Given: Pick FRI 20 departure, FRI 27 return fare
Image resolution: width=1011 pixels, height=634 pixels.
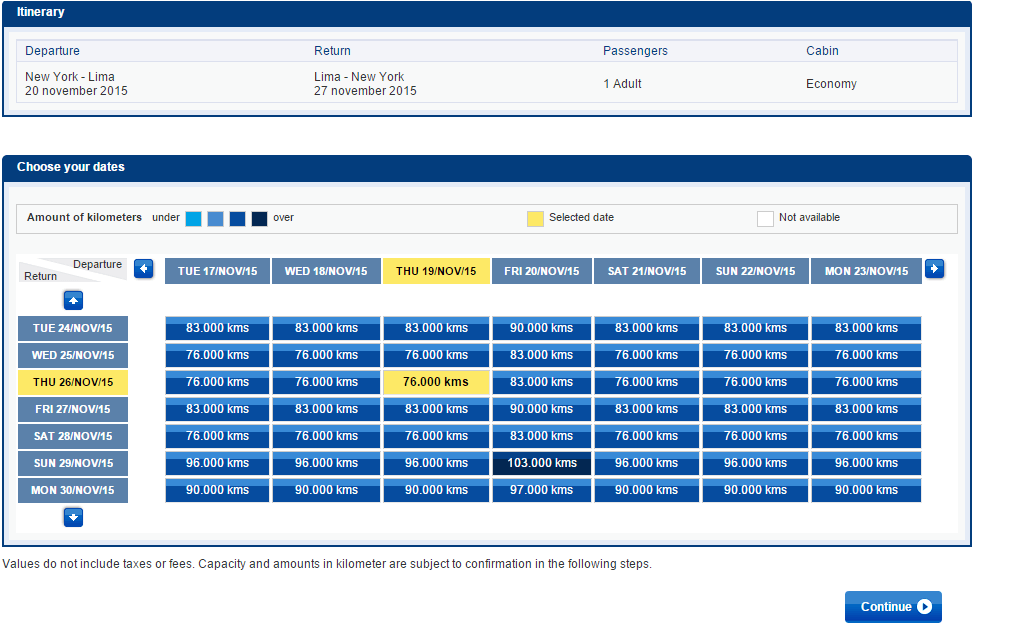Looking at the screenshot, I should 542,410.
